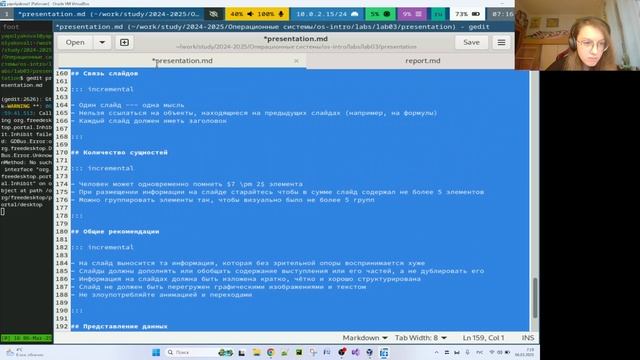The width and height of the screenshot is (640, 360).
Task: Switch to the report.md tab
Action: (423, 61)
